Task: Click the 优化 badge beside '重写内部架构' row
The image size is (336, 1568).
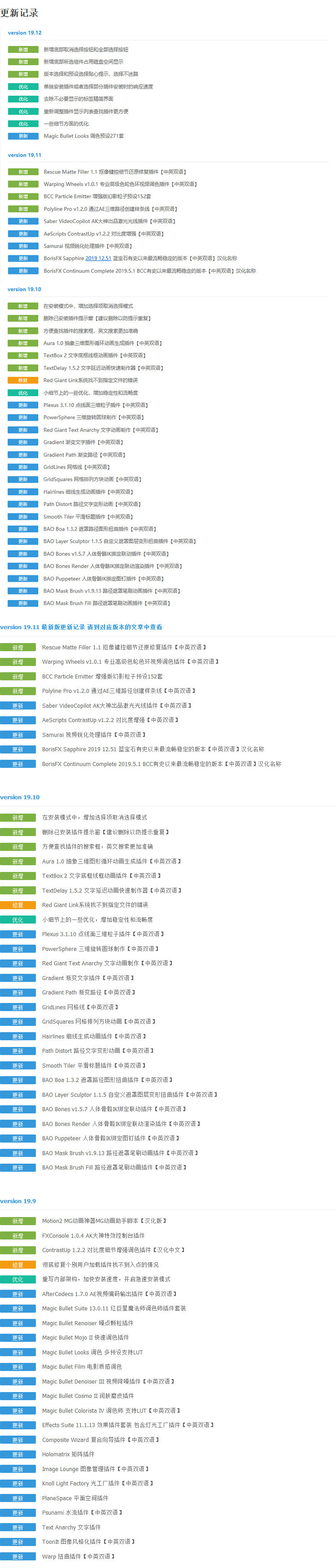Action: (x=17, y=1279)
